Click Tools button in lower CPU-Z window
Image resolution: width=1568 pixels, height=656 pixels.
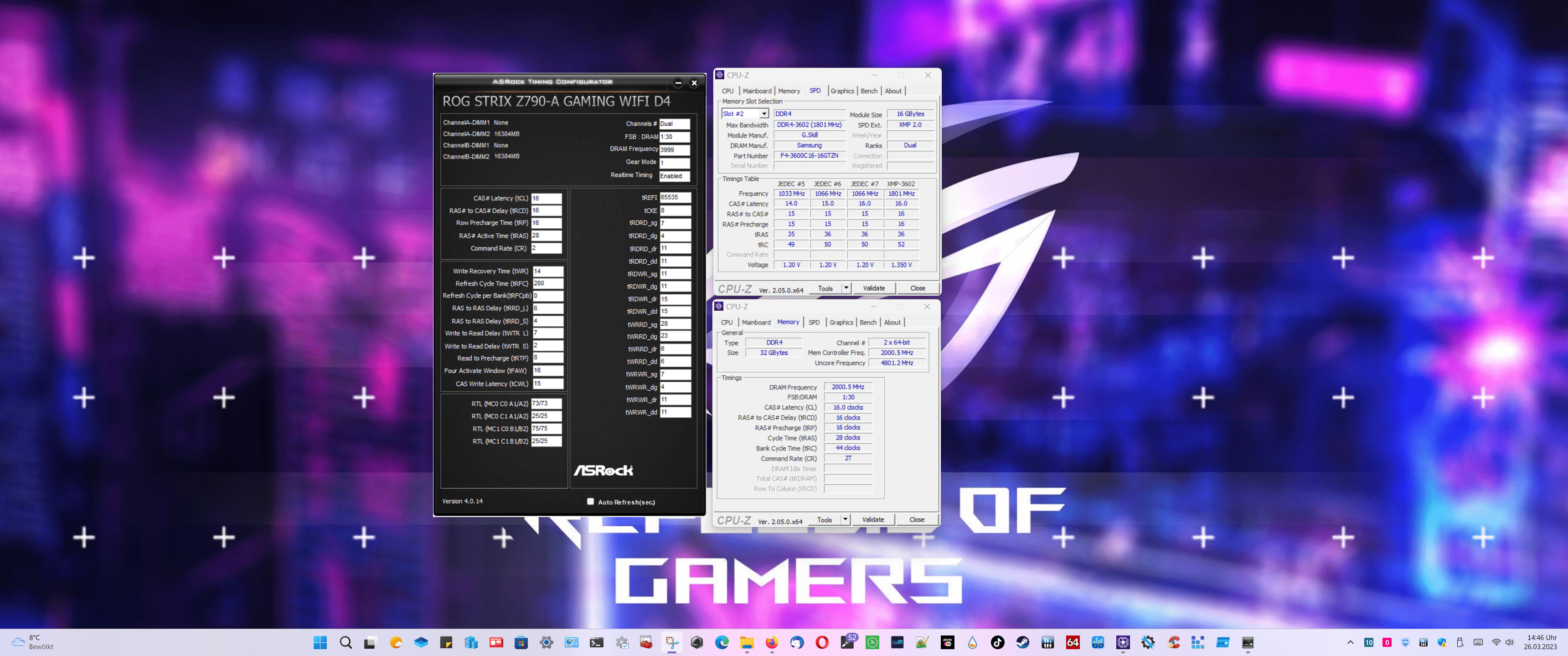point(824,519)
